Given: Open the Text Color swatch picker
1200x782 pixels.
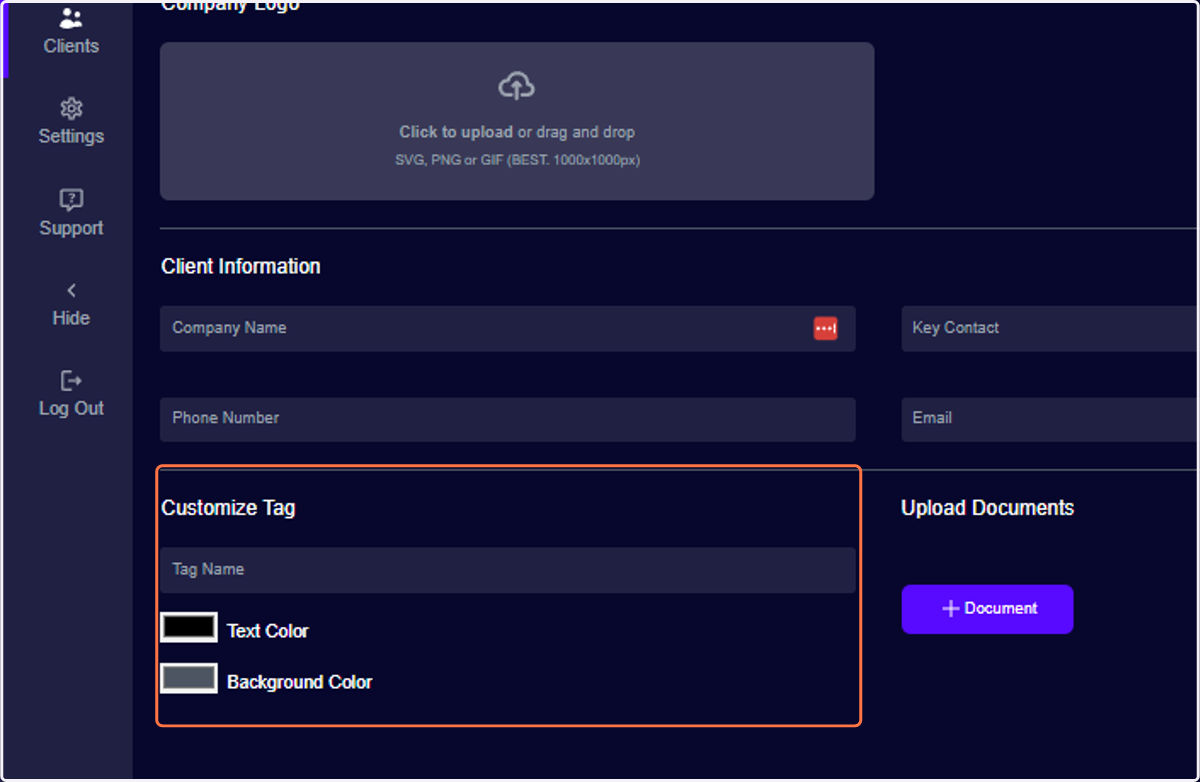Looking at the screenshot, I should [x=189, y=627].
